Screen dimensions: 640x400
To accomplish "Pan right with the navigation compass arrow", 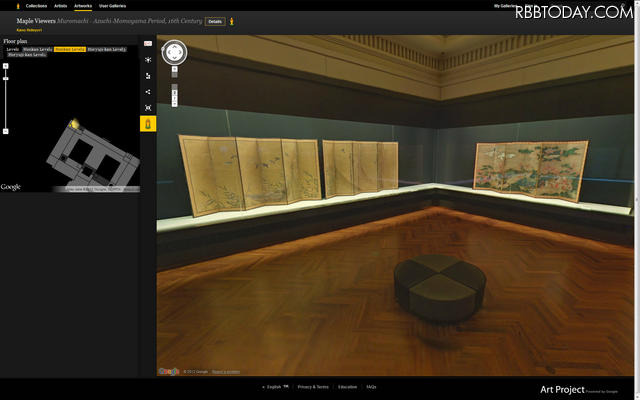I will [180, 52].
